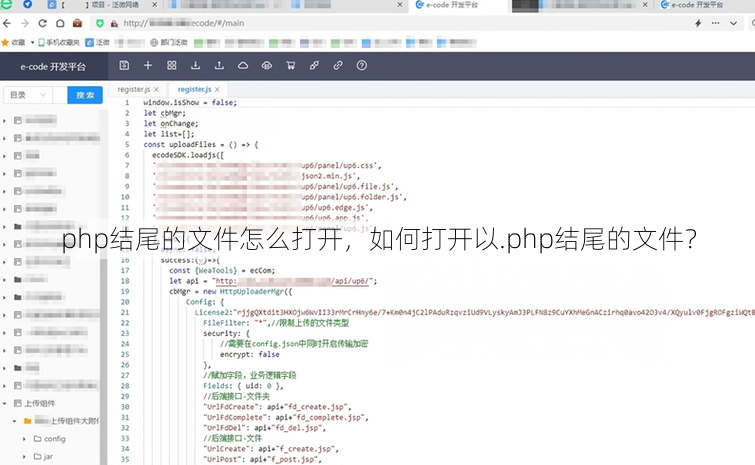Collapse the 上传组件 tree node arrow
The height and width of the screenshot is (465, 755).
pos(5,403)
